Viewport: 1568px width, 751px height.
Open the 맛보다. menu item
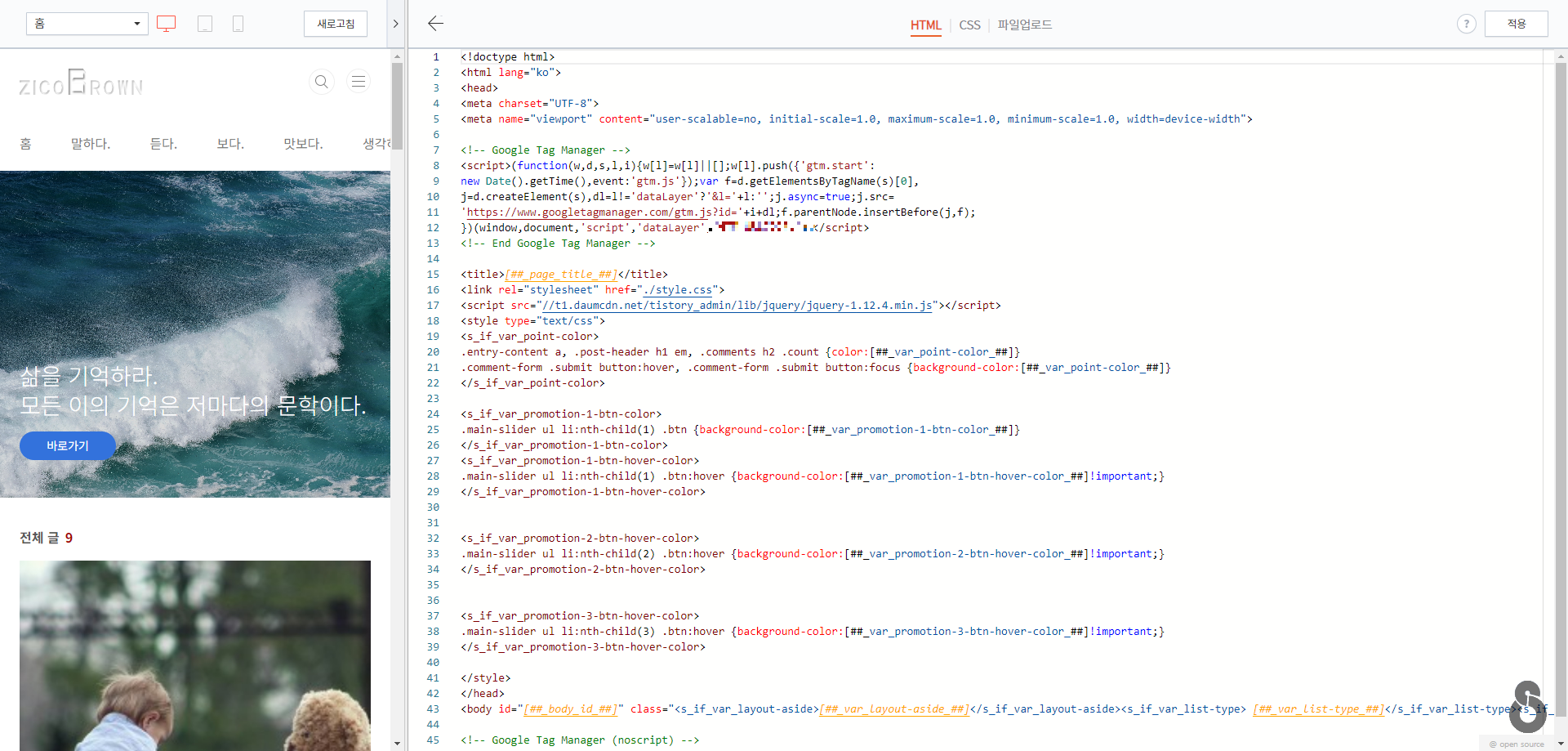coord(303,144)
